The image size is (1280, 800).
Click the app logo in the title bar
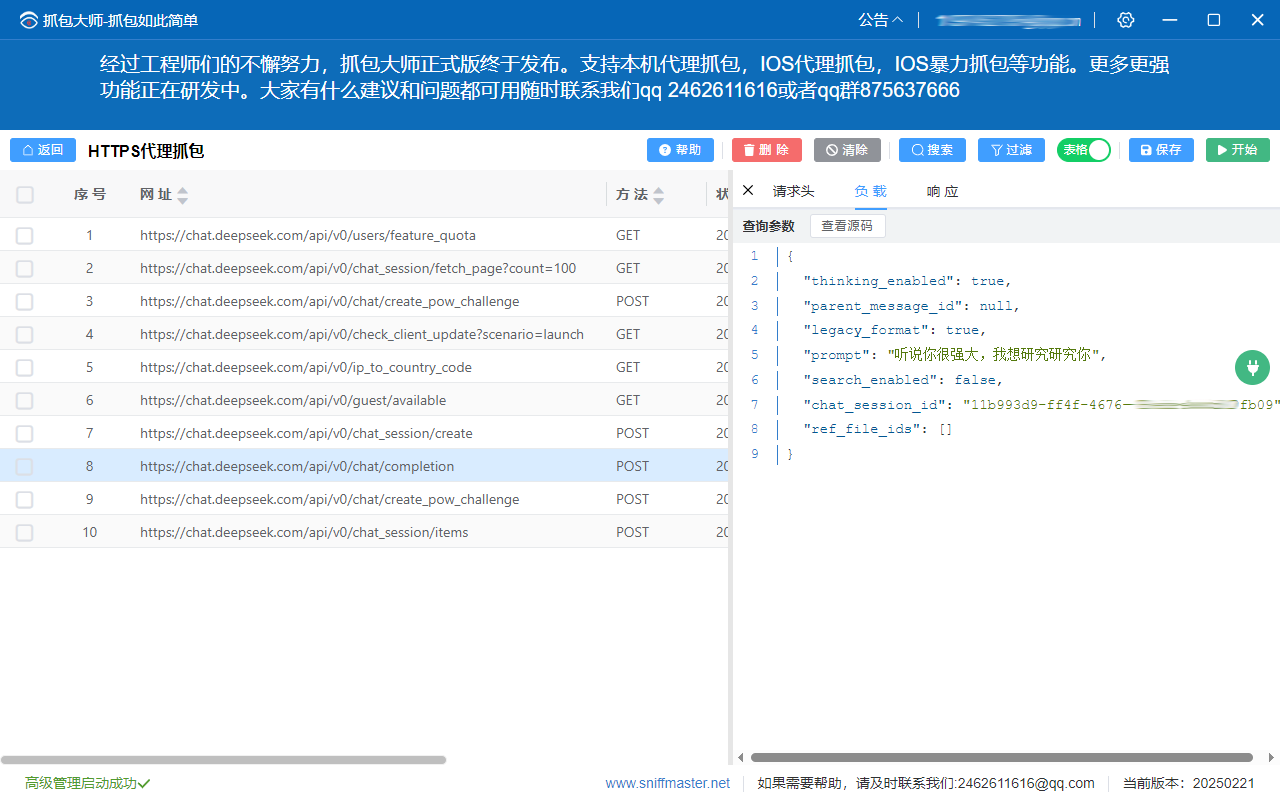point(29,20)
